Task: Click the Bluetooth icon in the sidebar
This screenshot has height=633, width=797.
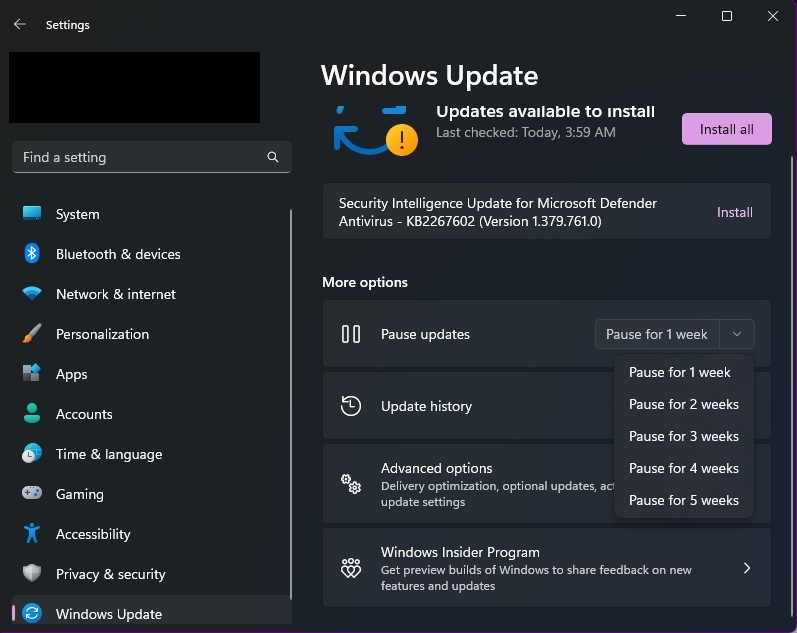Action: (x=32, y=253)
